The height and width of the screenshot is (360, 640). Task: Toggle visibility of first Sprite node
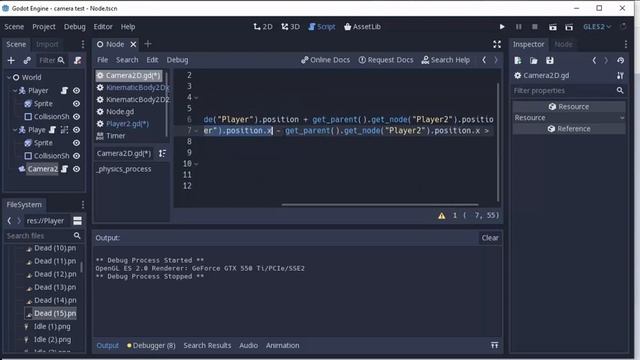pos(76,104)
